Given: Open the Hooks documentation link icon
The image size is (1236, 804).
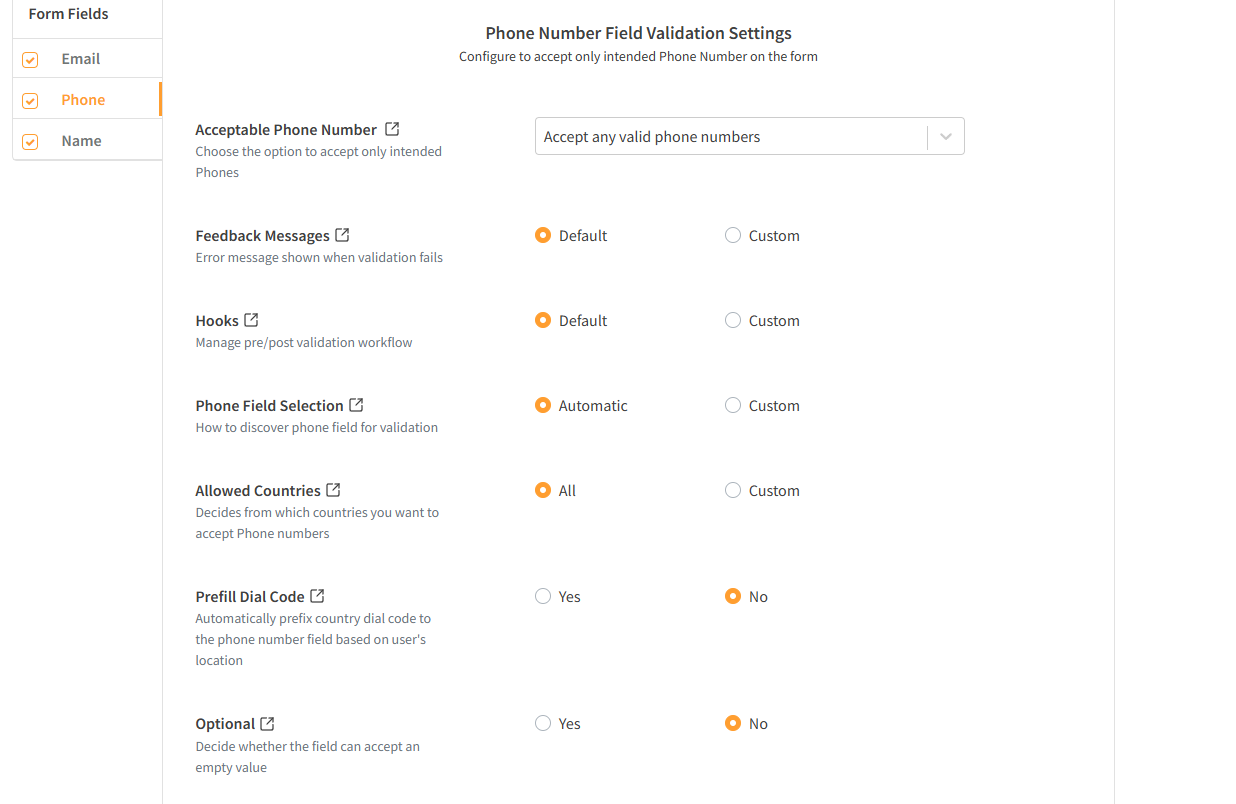Looking at the screenshot, I should (251, 319).
